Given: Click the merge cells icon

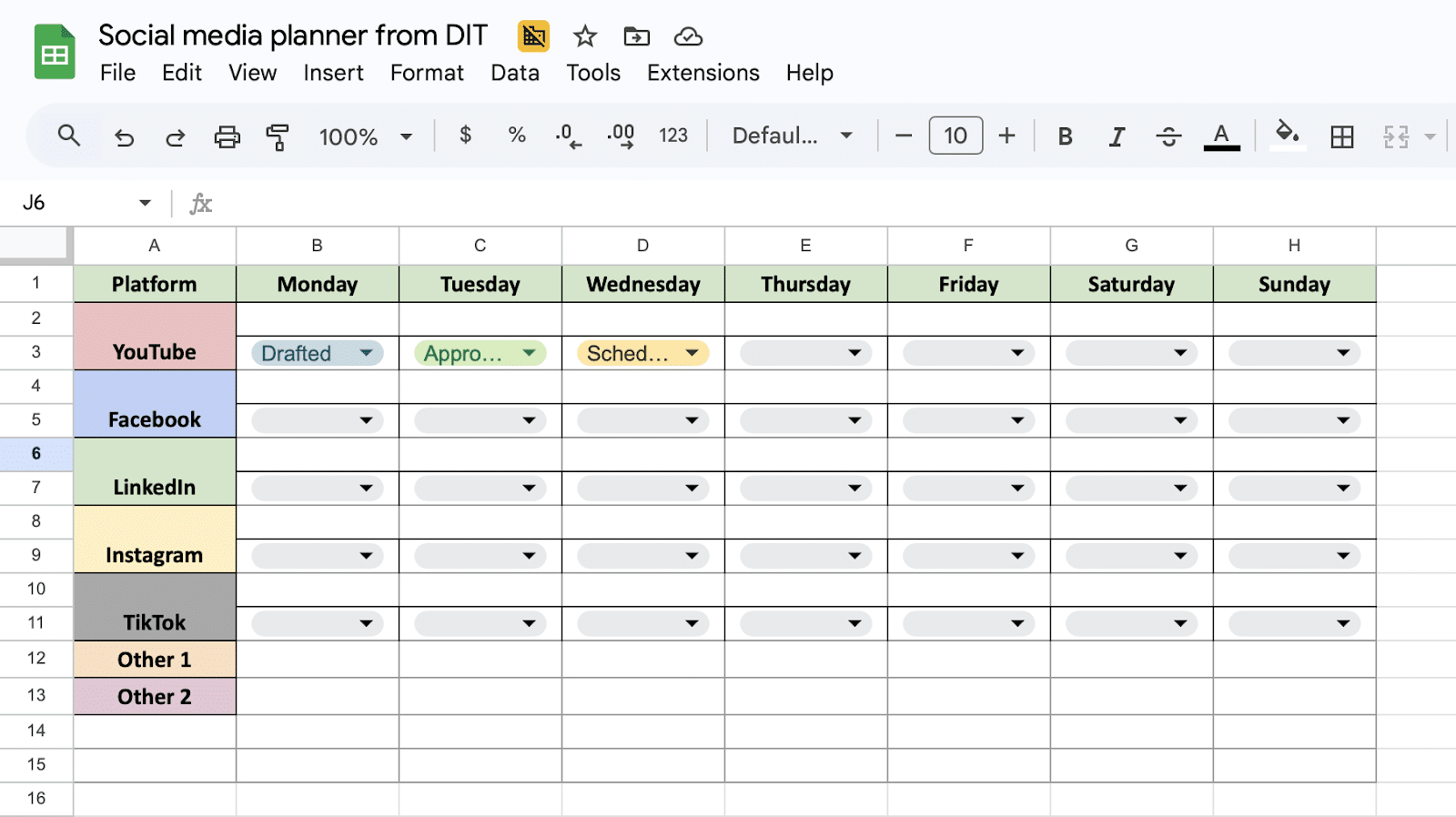Looking at the screenshot, I should (x=1396, y=136).
